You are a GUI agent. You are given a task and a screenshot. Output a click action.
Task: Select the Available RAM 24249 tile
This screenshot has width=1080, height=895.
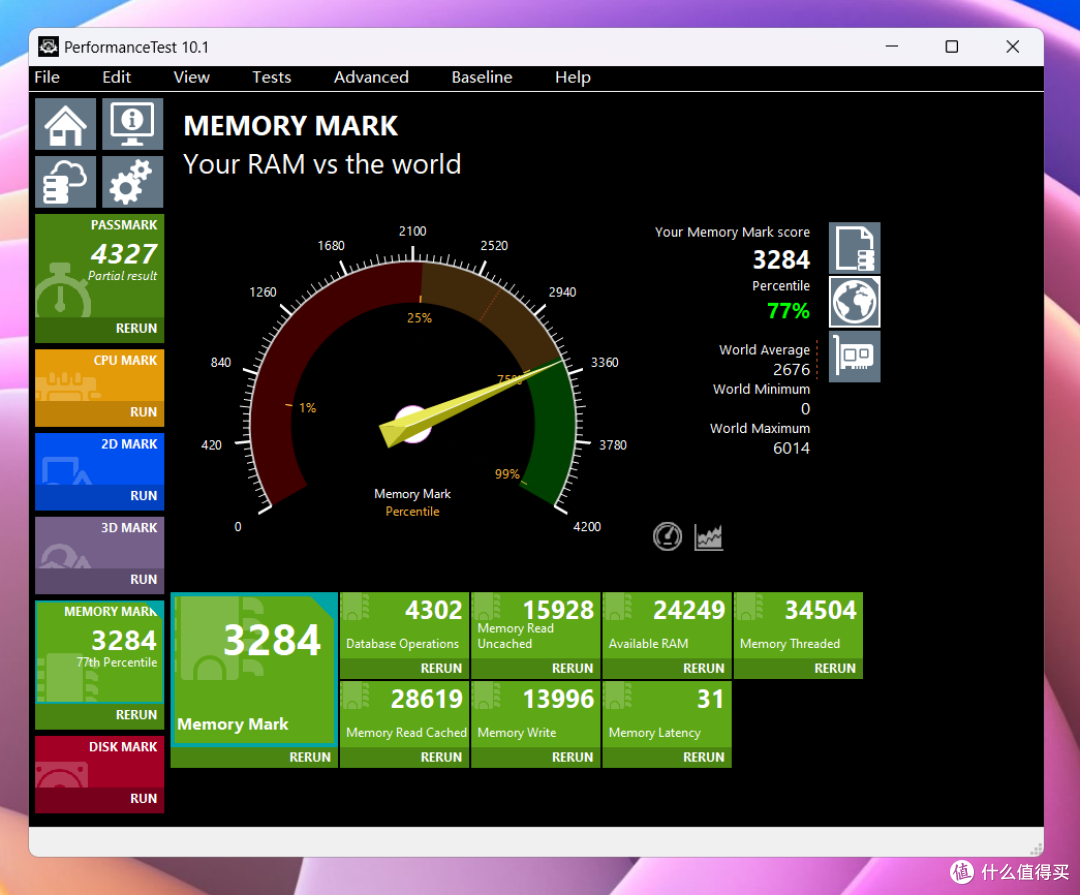(667, 626)
